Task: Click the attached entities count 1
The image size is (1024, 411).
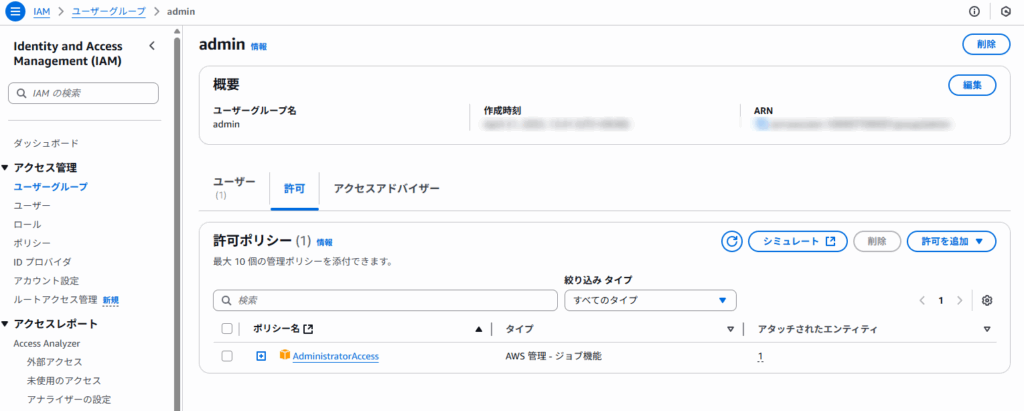Action: [x=760, y=356]
